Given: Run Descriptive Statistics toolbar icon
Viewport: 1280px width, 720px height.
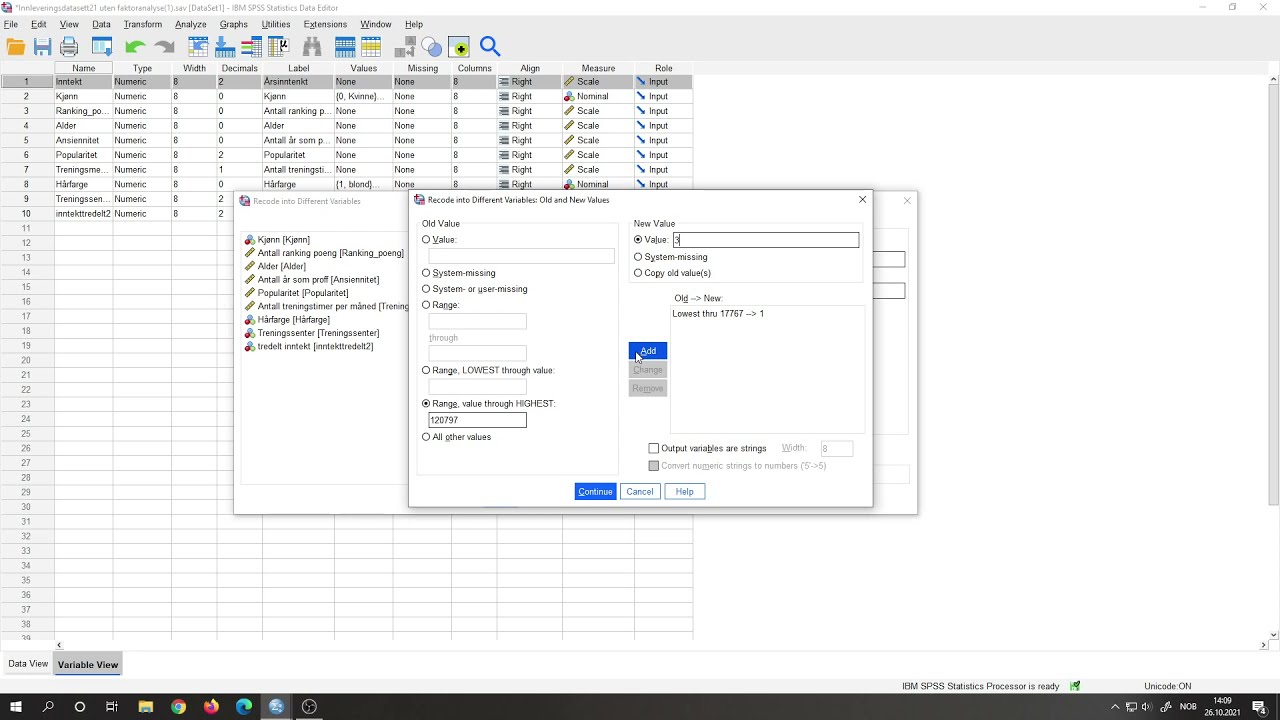Looking at the screenshot, I should [278, 47].
